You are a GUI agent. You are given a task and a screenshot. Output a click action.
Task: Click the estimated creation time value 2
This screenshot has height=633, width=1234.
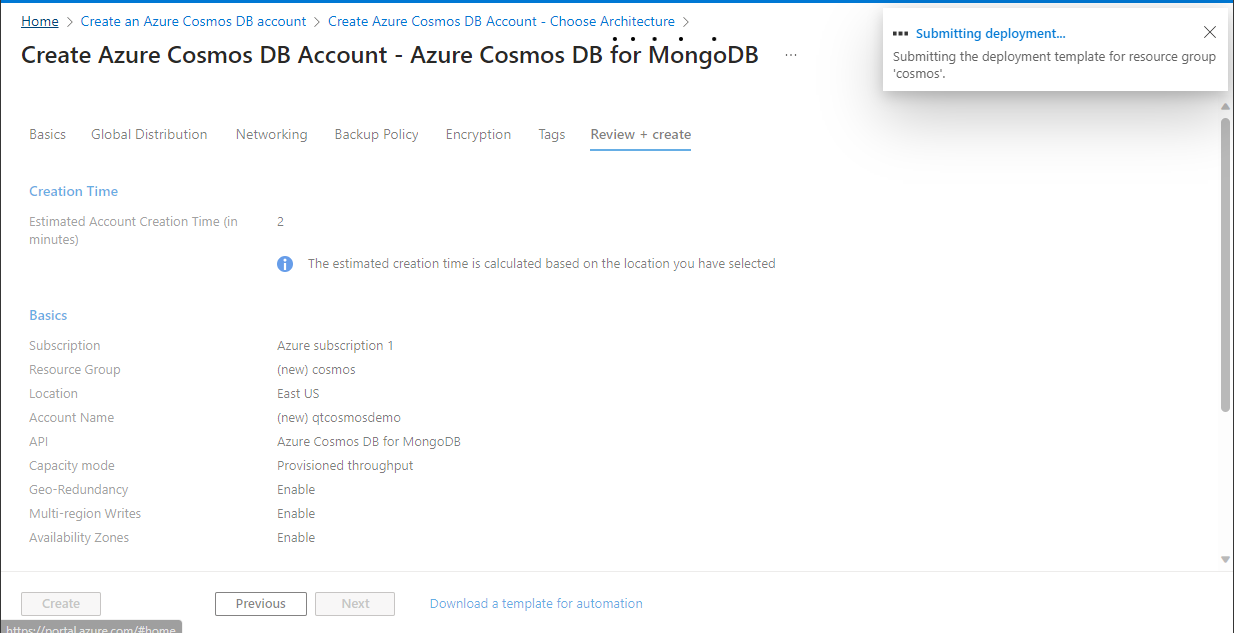[x=280, y=221]
